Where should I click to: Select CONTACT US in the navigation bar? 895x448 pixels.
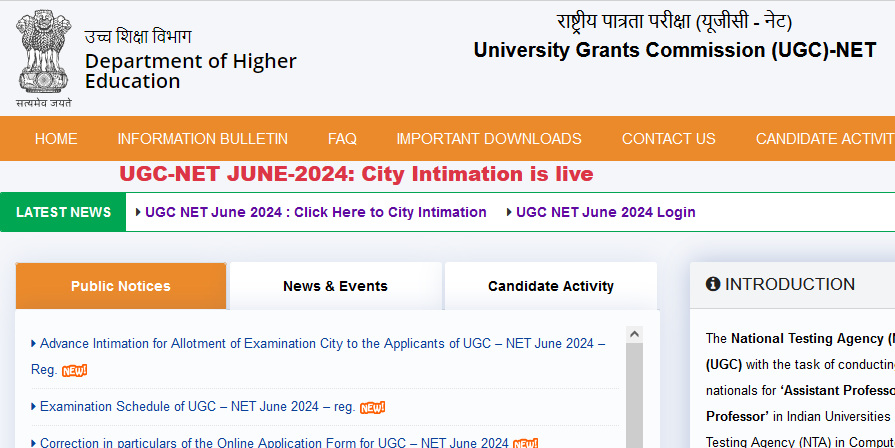(668, 139)
